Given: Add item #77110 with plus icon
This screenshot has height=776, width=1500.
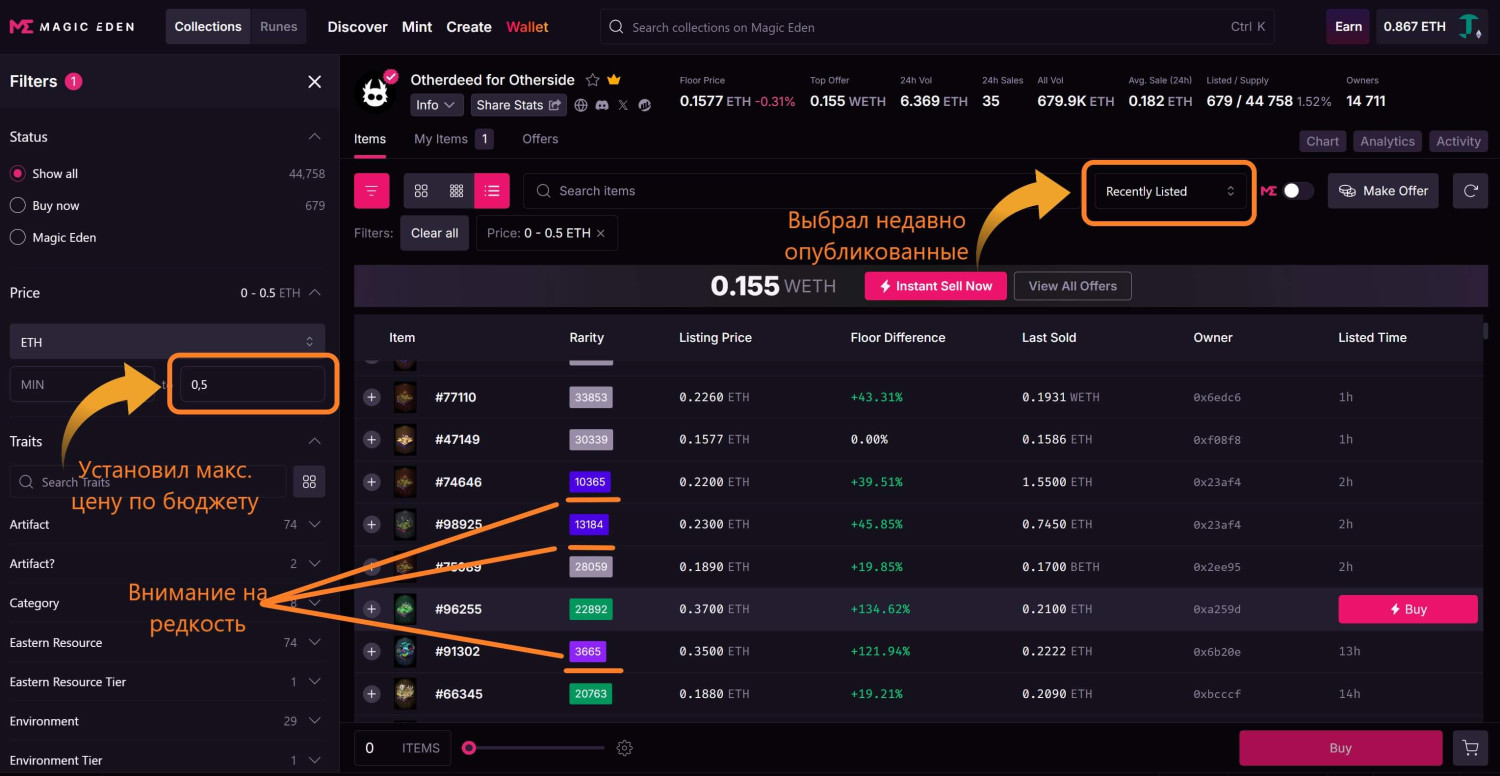Looking at the screenshot, I should click(x=371, y=397).
